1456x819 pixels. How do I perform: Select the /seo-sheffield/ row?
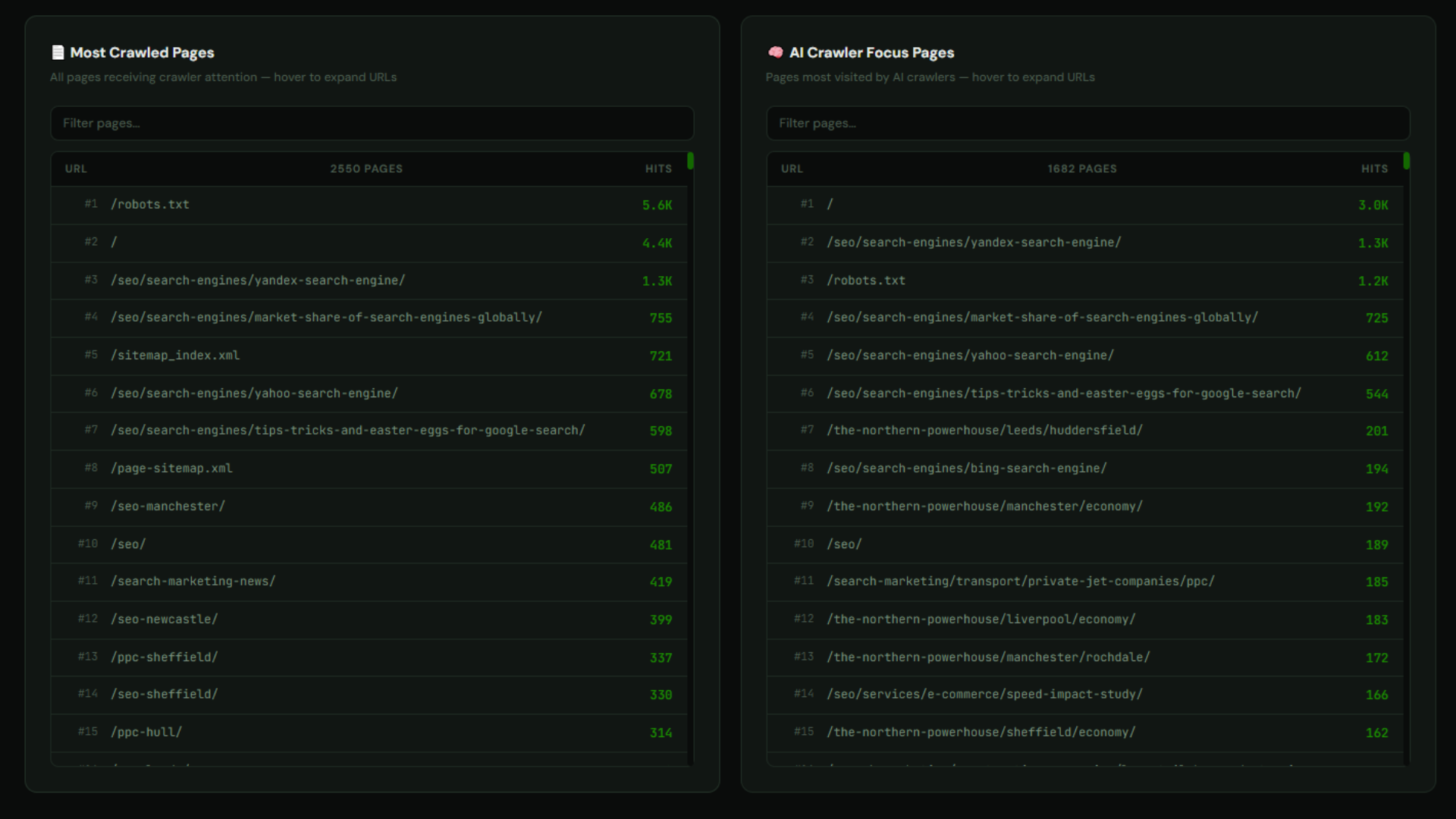tap(369, 695)
